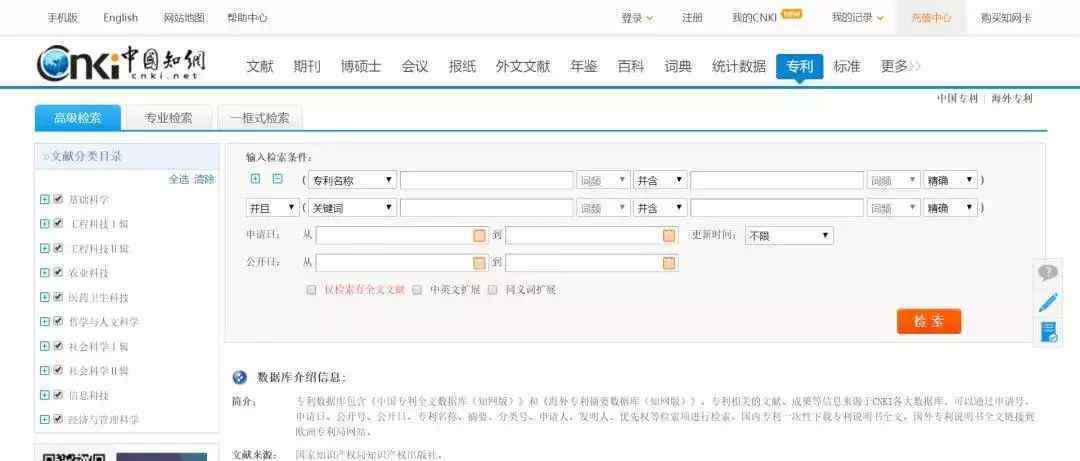Toggle the 仅检索有全文文献 checkbox
Viewport: 1080px width, 461px height.
311,290
